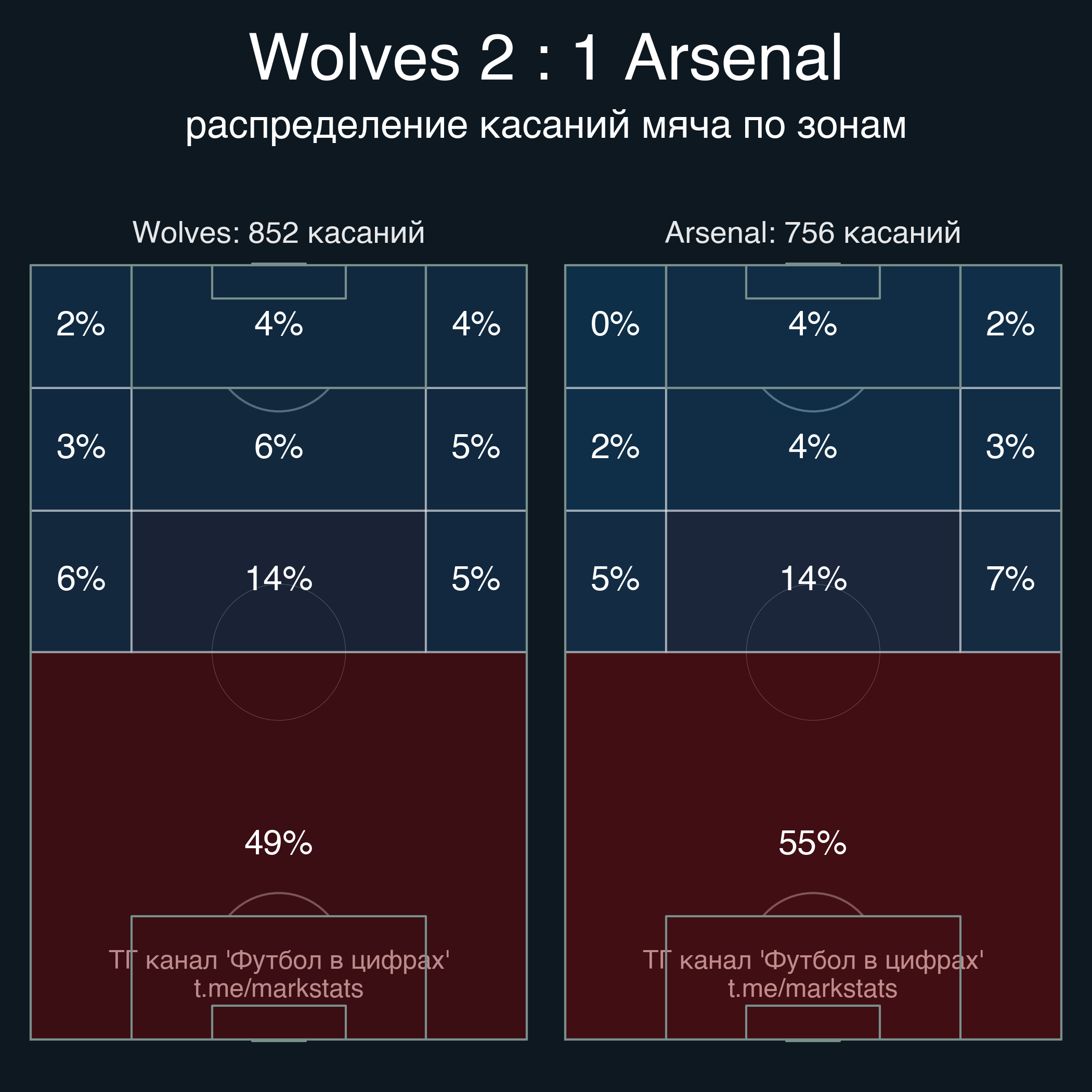Viewport: 1092px width, 1092px height.
Task: Select the Wolves 49% own-half zone
Action: (x=279, y=843)
